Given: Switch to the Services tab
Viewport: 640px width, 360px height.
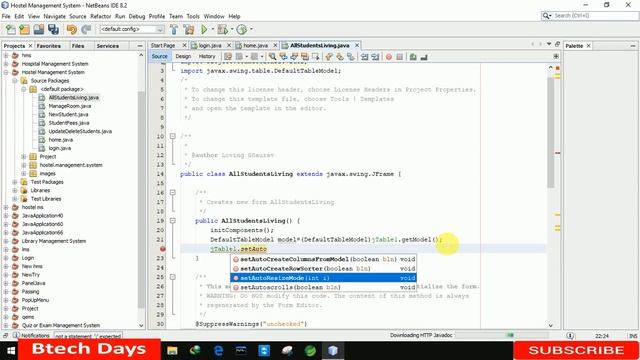Looking at the screenshot, I should (x=107, y=46).
